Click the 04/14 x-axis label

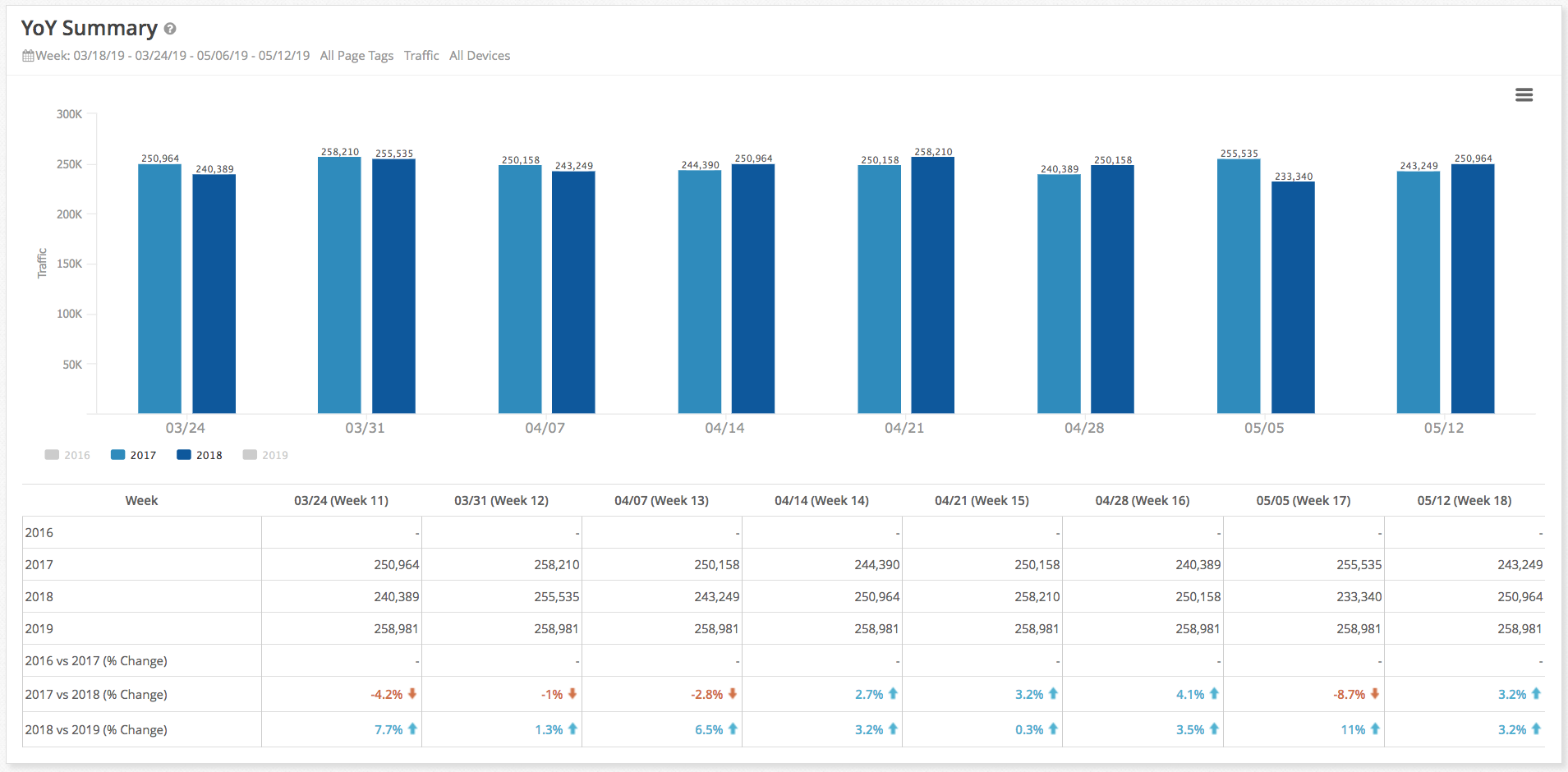pos(724,428)
